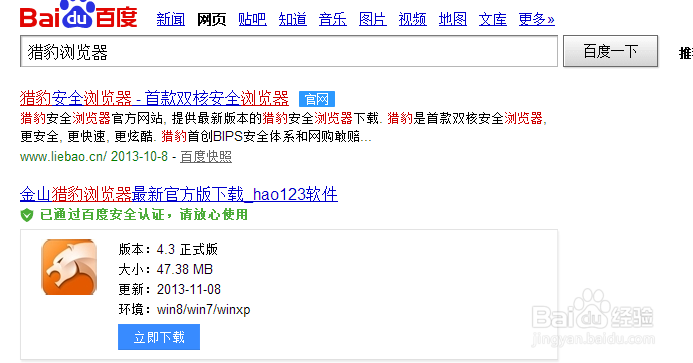Click snippet text 猎豹首创BIPS安全体系和网购敢赔
The image size is (693, 363).
pyautogui.click(x=261, y=137)
